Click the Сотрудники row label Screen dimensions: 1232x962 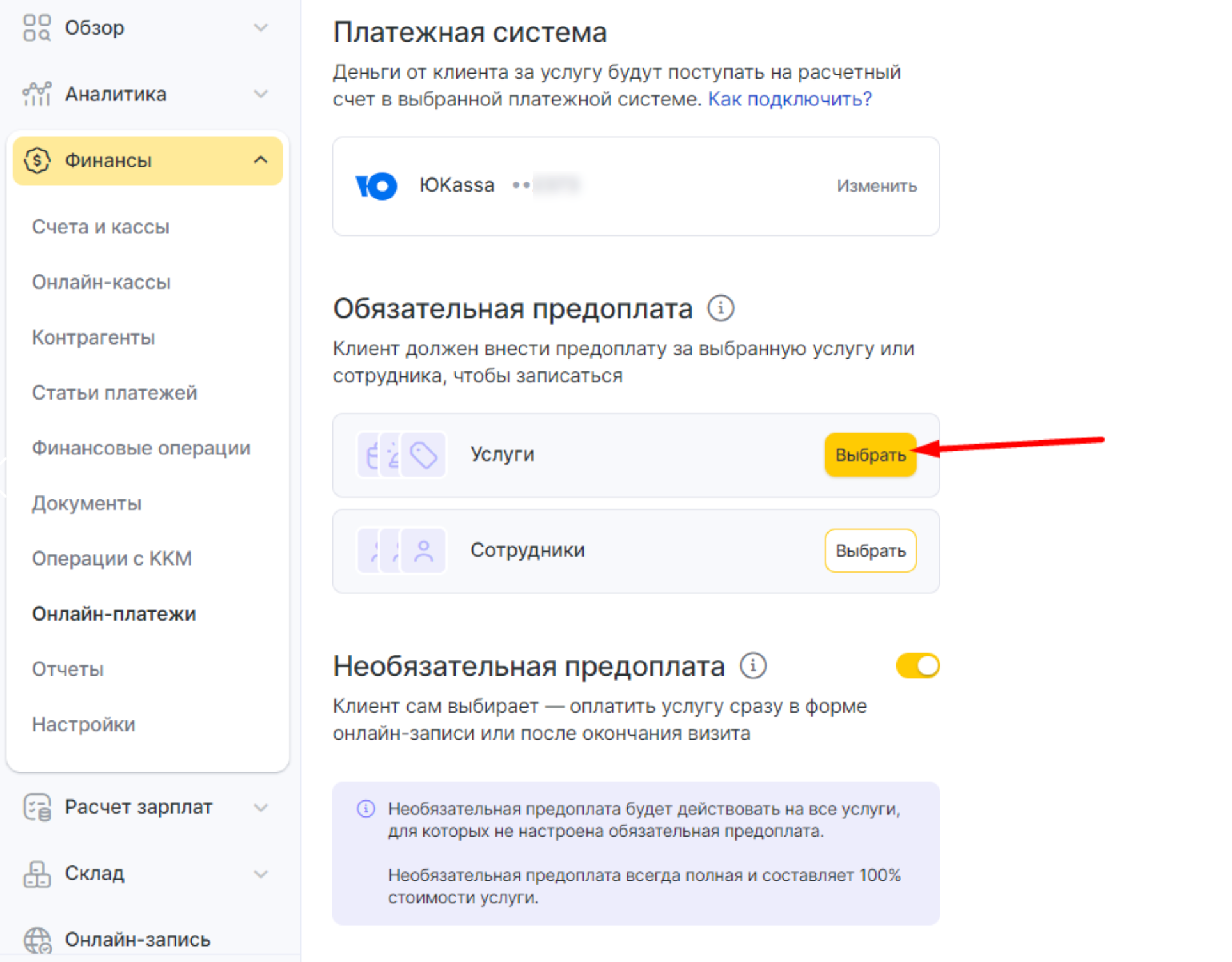click(x=527, y=550)
